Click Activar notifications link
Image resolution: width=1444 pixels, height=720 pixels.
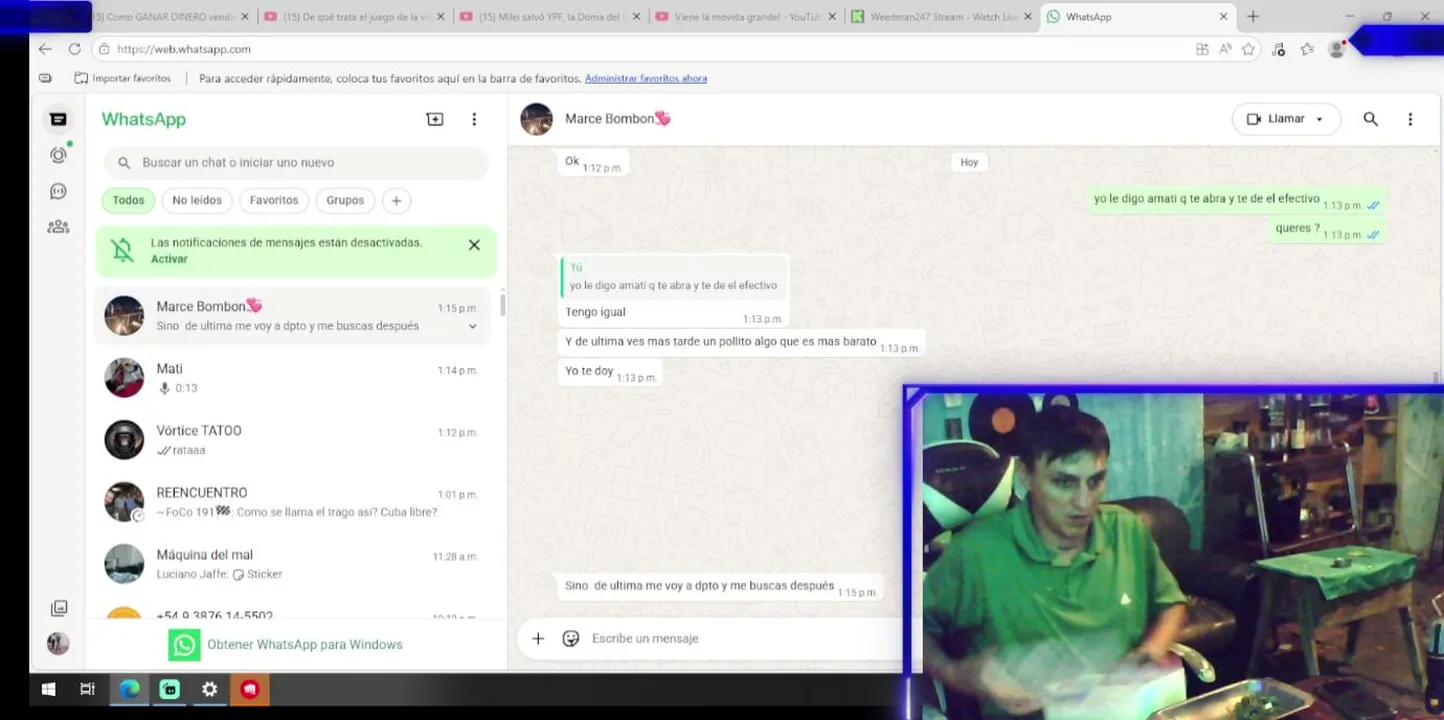click(x=169, y=259)
